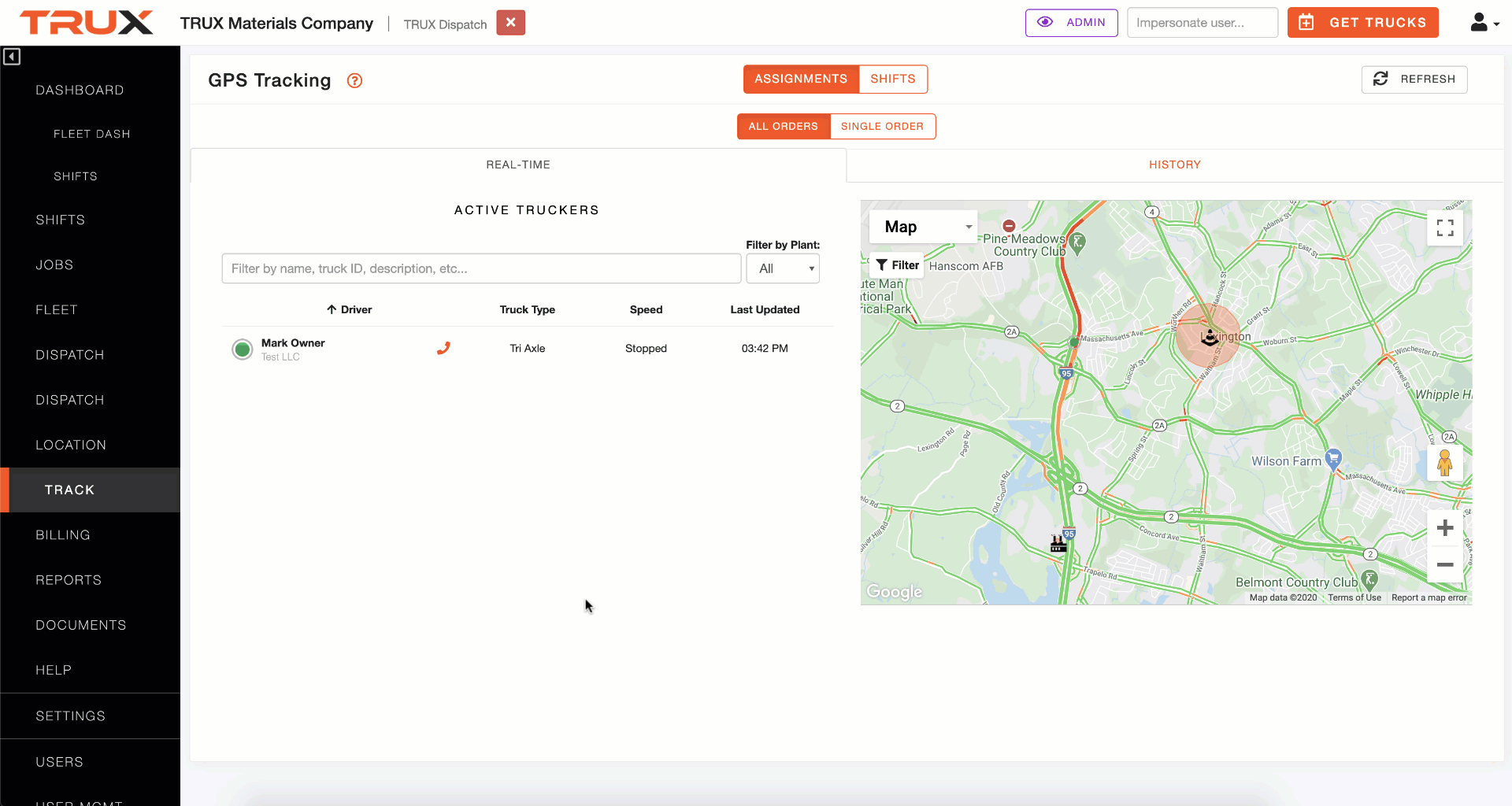Click the Pine Meadows Country Club marker
1512x806 pixels.
tap(1078, 242)
